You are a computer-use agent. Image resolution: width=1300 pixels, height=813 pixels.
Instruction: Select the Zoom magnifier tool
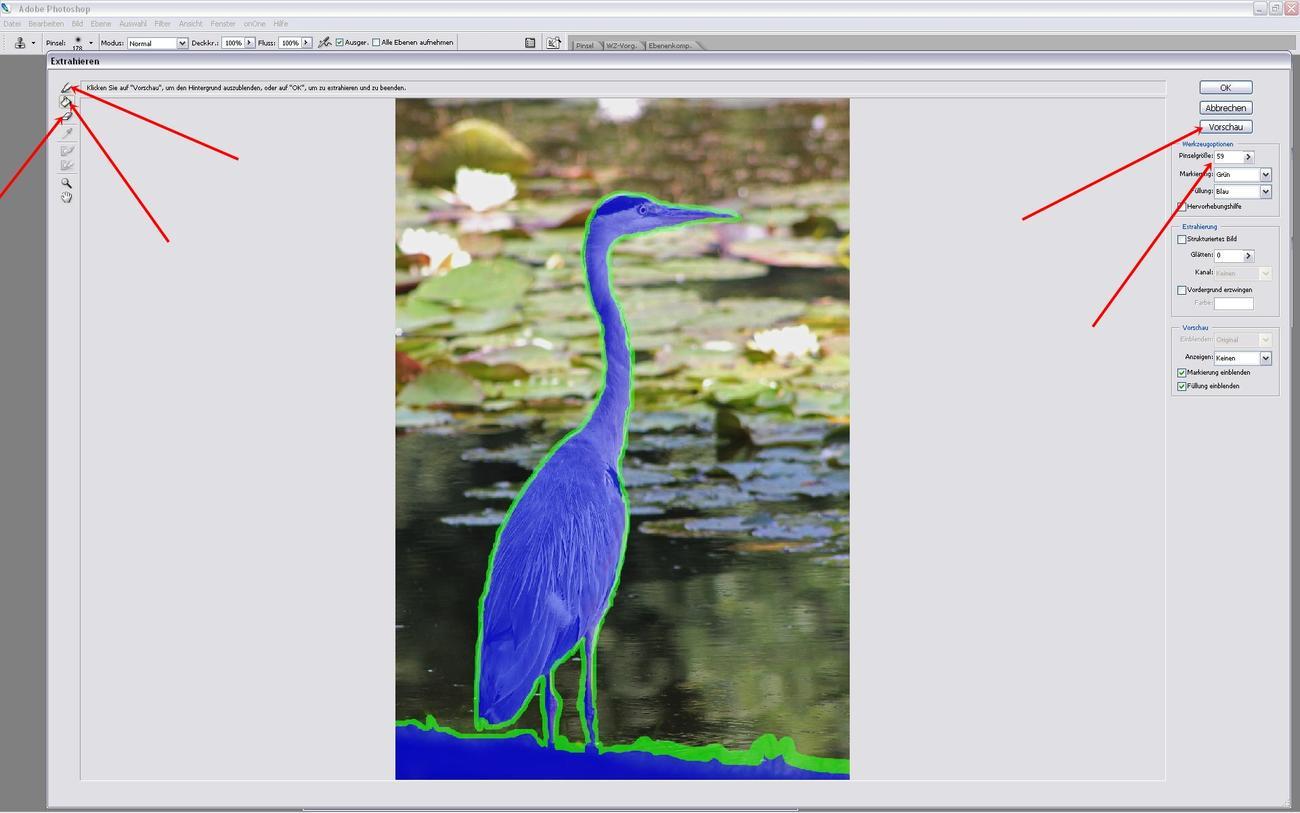67,183
